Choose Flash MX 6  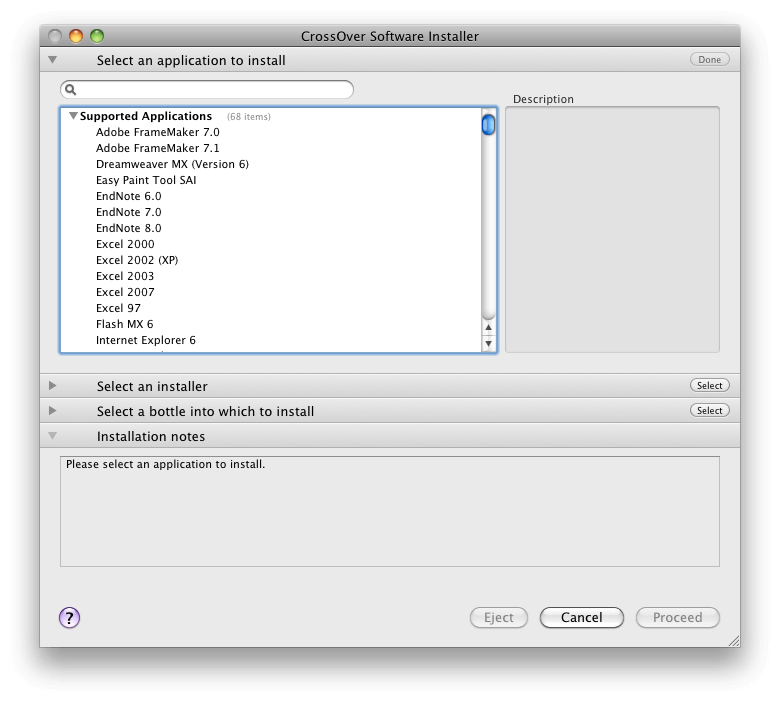(x=124, y=324)
